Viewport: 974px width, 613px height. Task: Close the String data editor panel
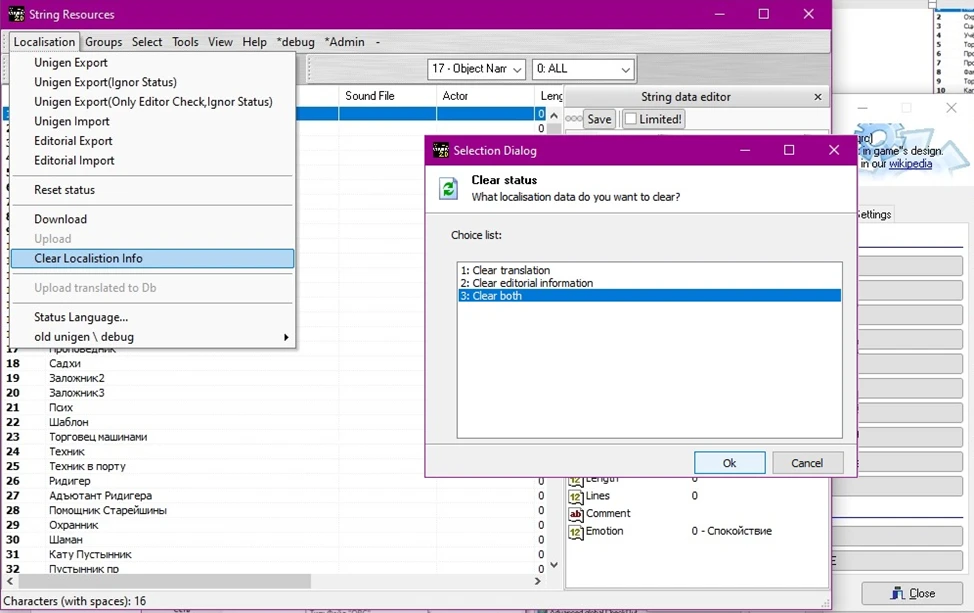coord(817,97)
